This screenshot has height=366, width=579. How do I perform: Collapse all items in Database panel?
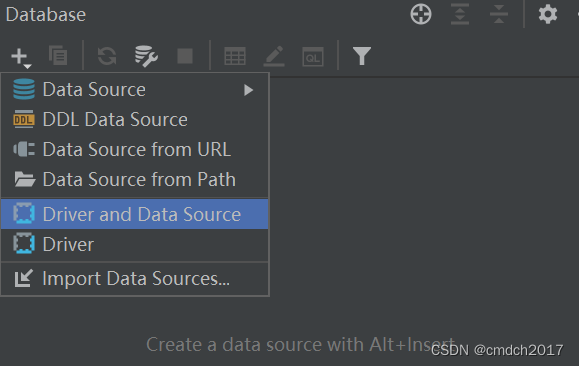click(499, 14)
